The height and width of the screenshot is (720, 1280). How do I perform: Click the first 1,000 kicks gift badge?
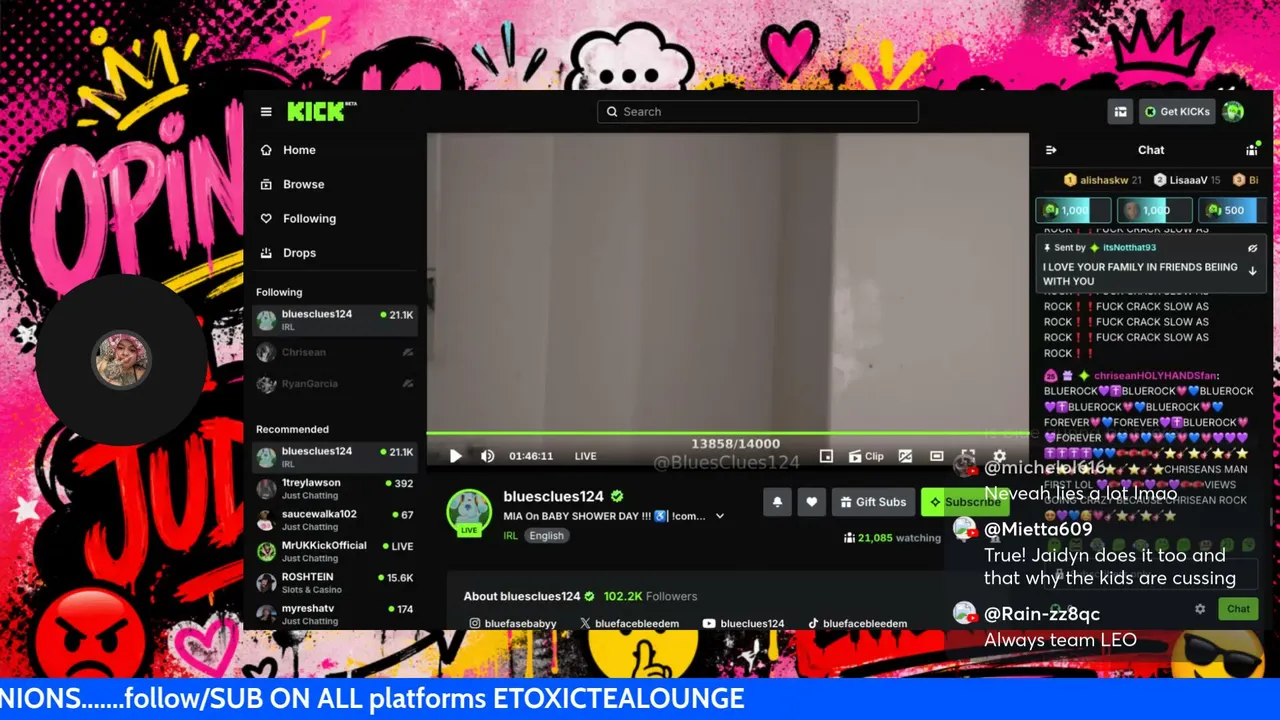click(1073, 210)
